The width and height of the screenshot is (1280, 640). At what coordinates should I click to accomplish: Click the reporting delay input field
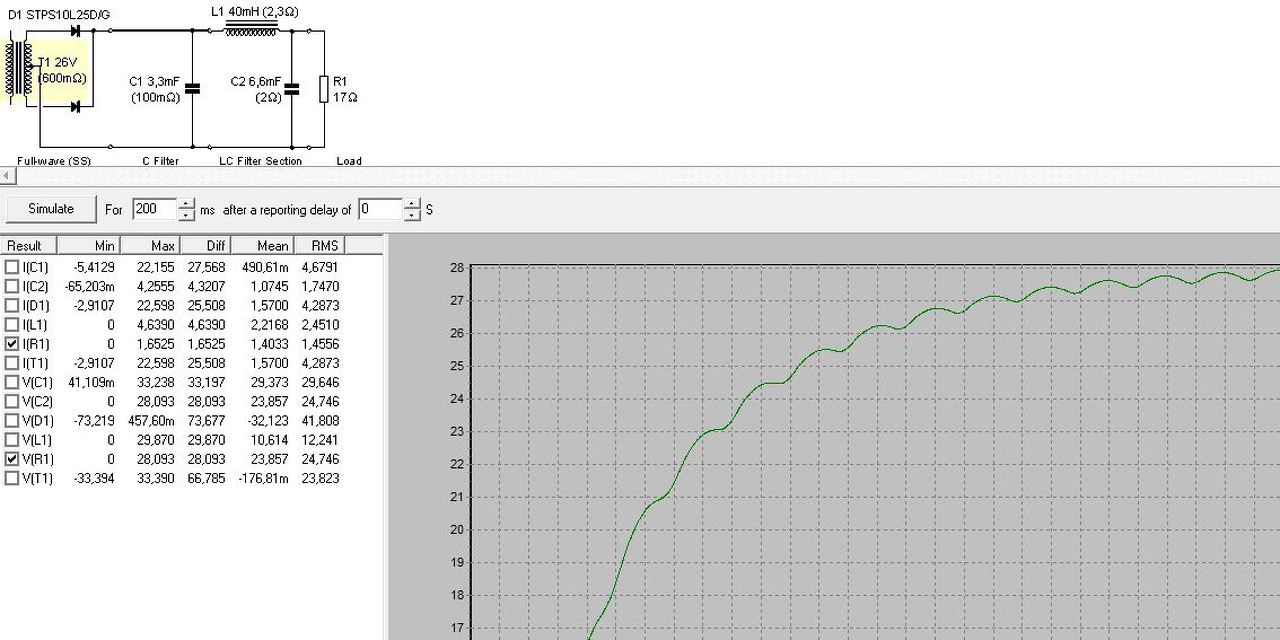tap(380, 209)
